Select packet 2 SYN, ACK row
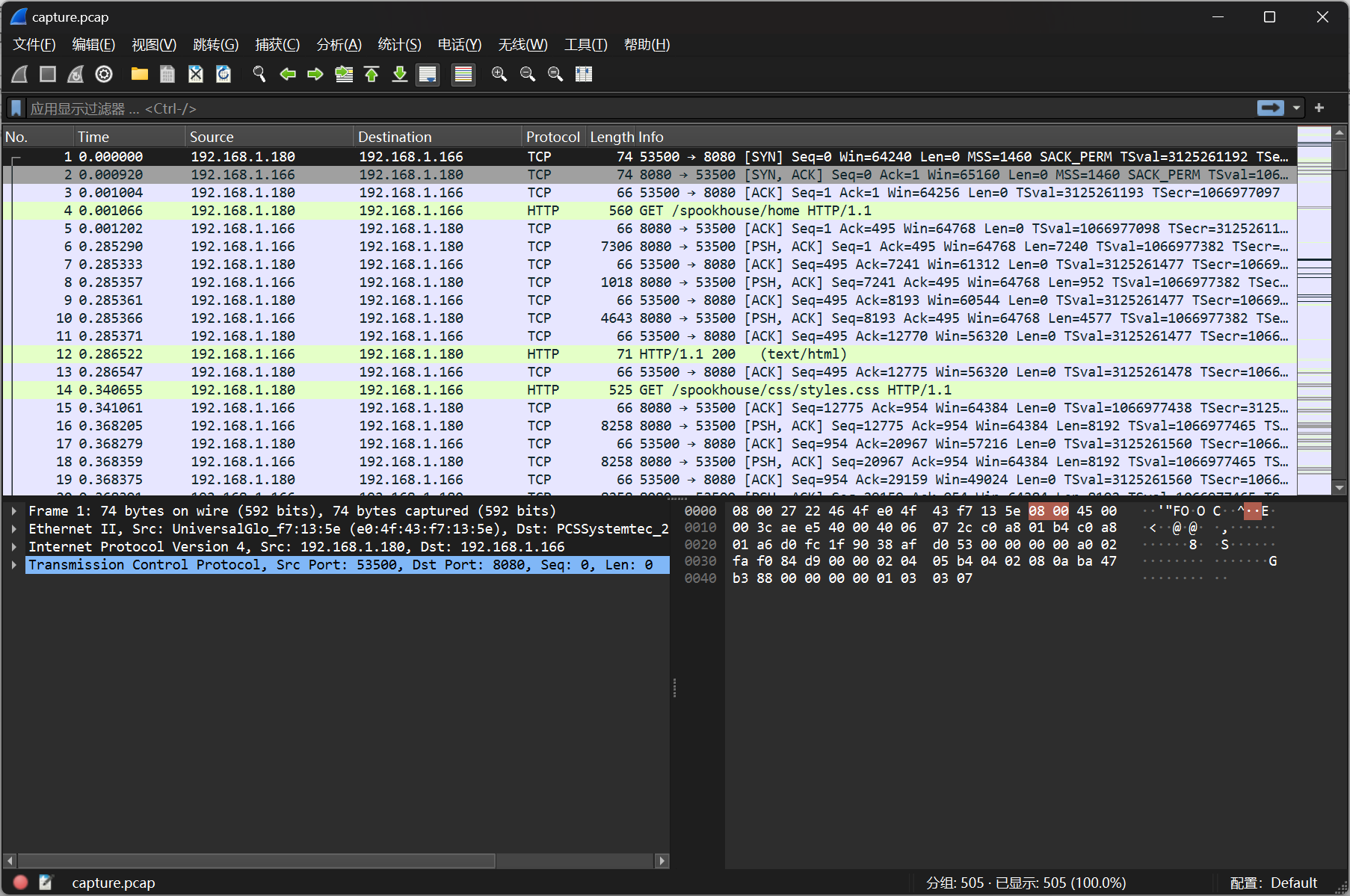Screen dimensions: 1350x896 (650, 175)
